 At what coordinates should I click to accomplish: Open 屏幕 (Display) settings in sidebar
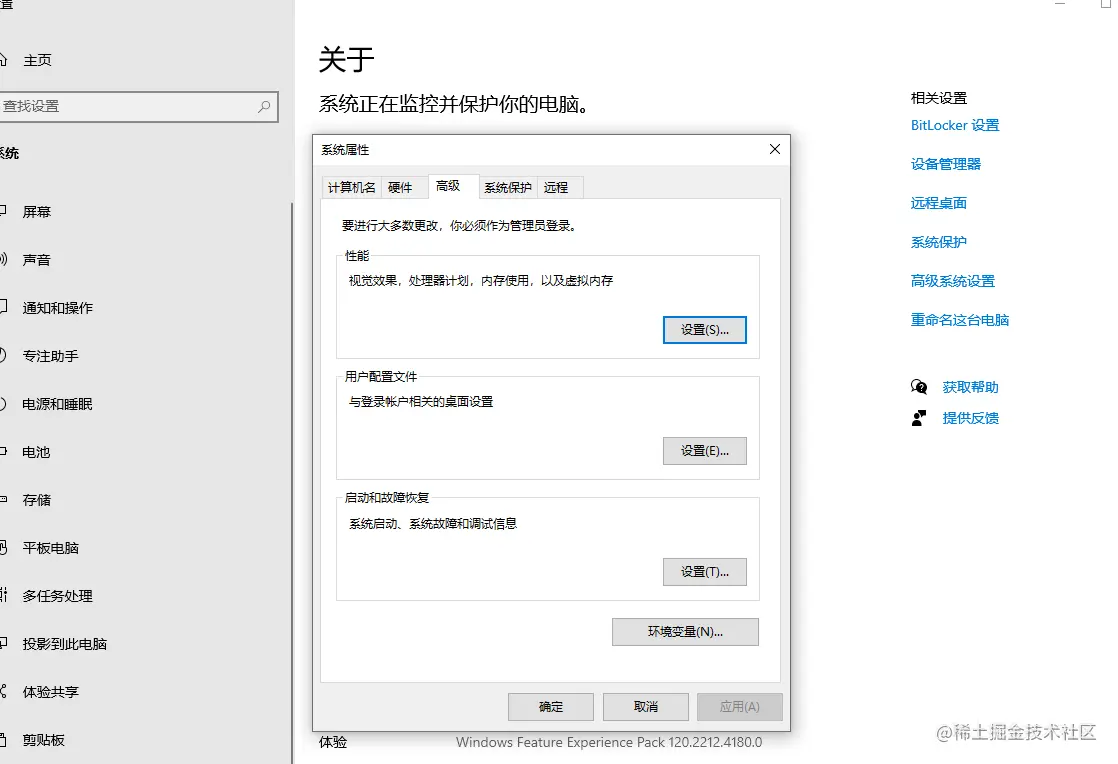pyautogui.click(x=38, y=211)
